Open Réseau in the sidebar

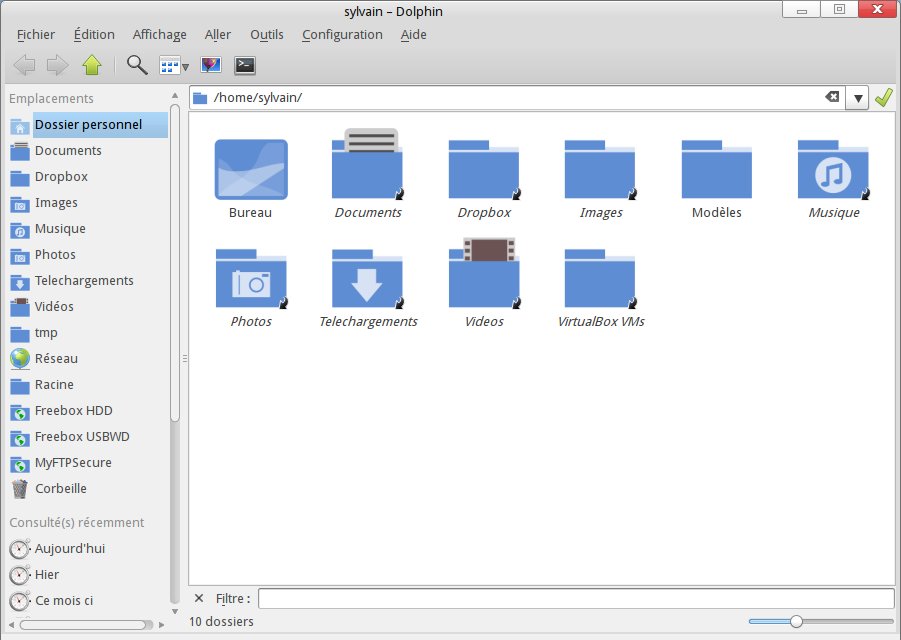pyautogui.click(x=56, y=359)
